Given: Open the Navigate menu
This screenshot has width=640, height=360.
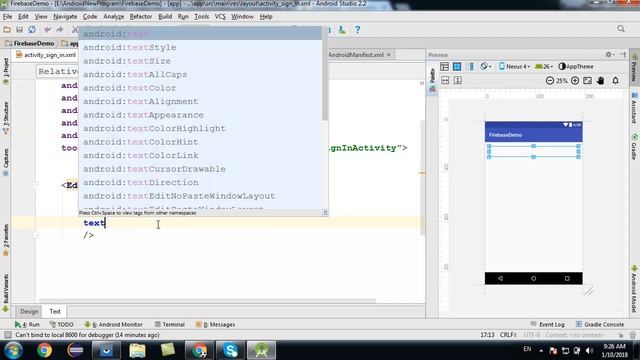Looking at the screenshot, I should 65,17.
